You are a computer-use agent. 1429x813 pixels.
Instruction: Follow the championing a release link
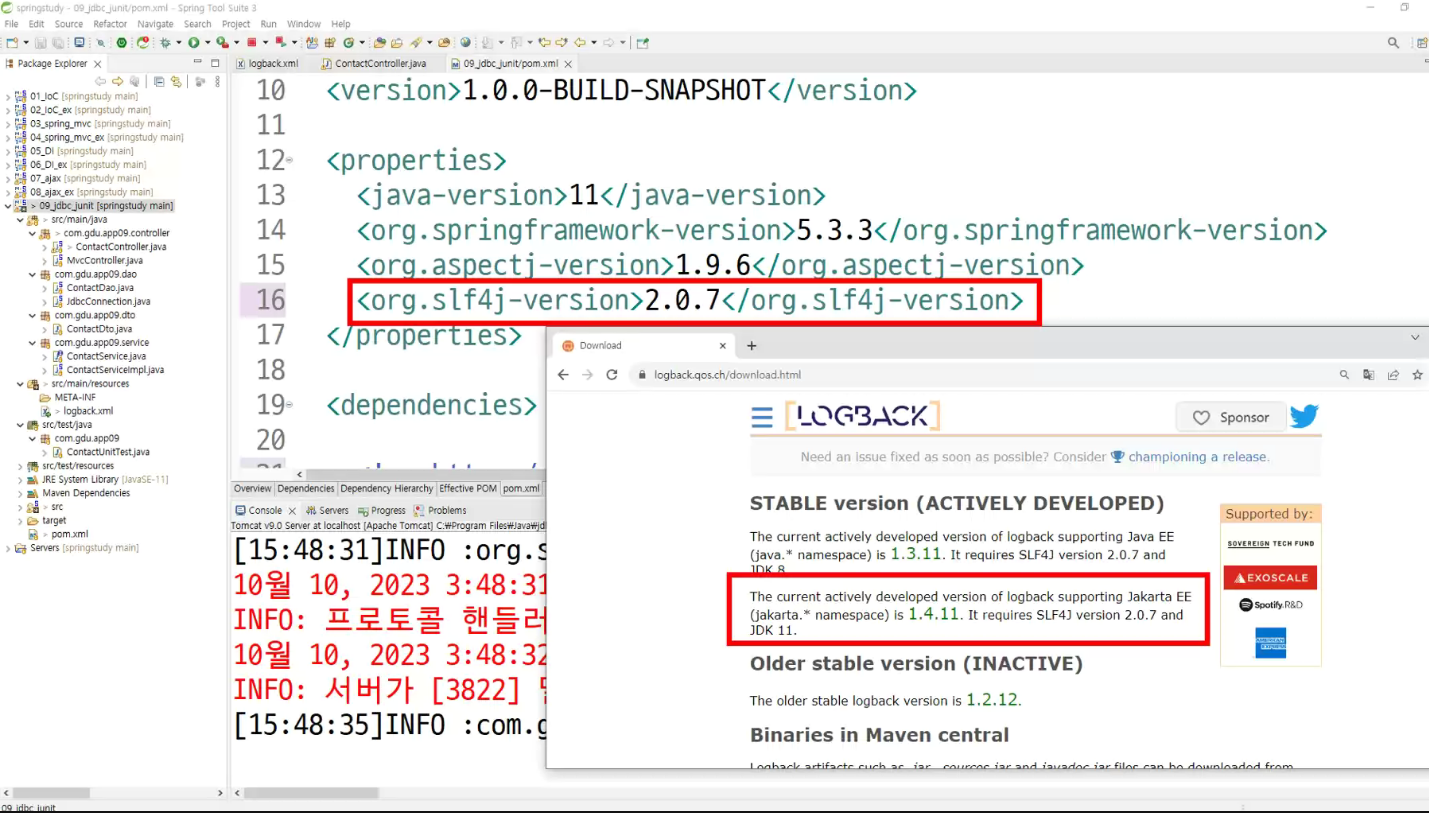tap(1198, 457)
